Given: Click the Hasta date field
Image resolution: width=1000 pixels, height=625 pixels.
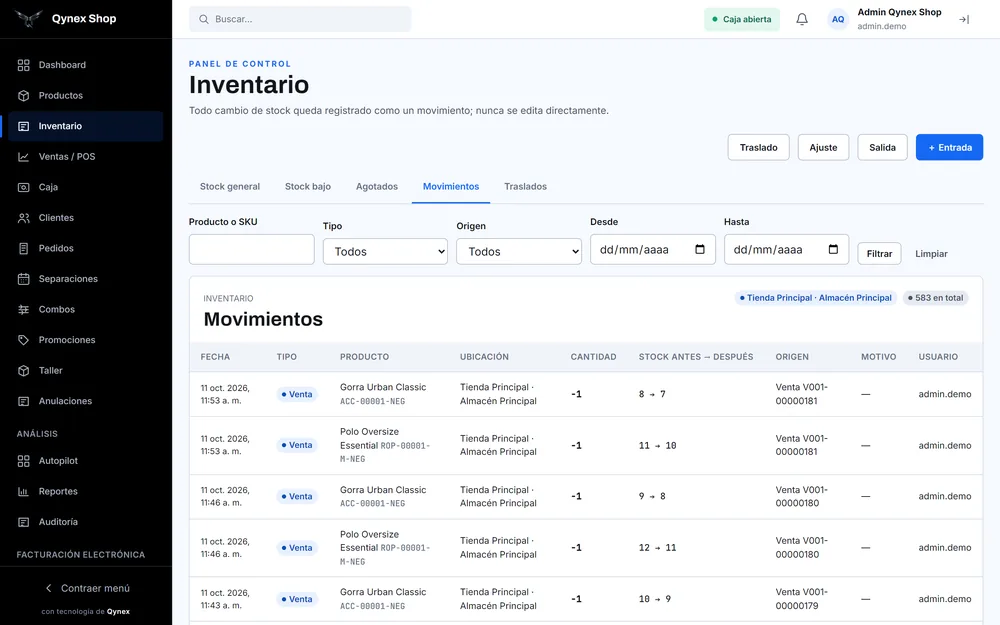Looking at the screenshot, I should (786, 249).
